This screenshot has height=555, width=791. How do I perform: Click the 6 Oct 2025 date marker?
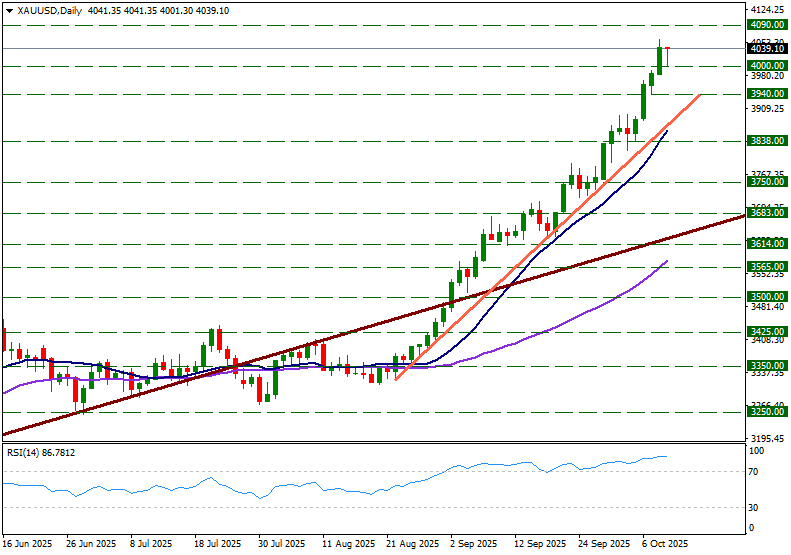[x=665, y=543]
